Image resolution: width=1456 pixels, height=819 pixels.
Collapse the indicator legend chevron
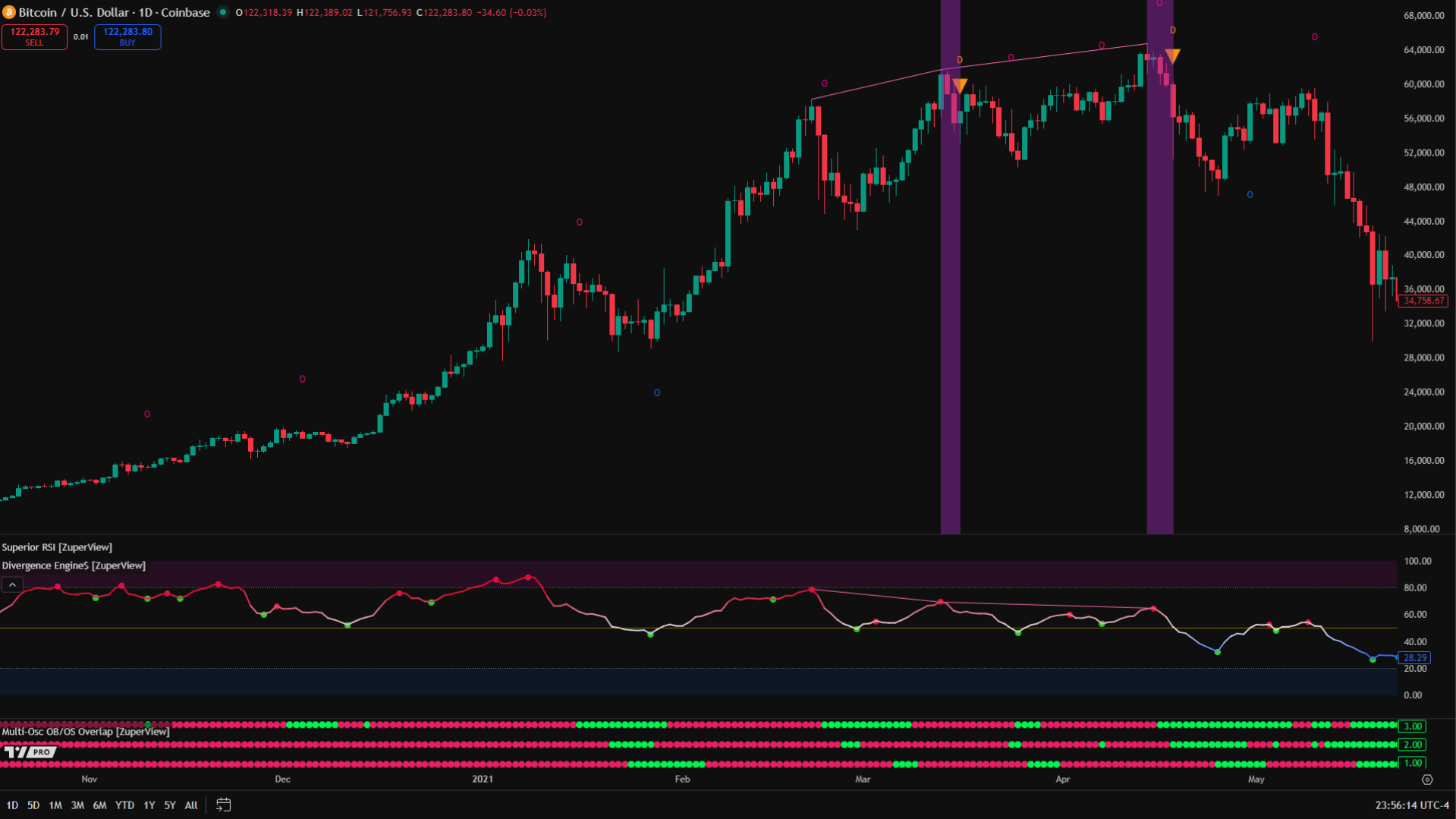(x=12, y=584)
